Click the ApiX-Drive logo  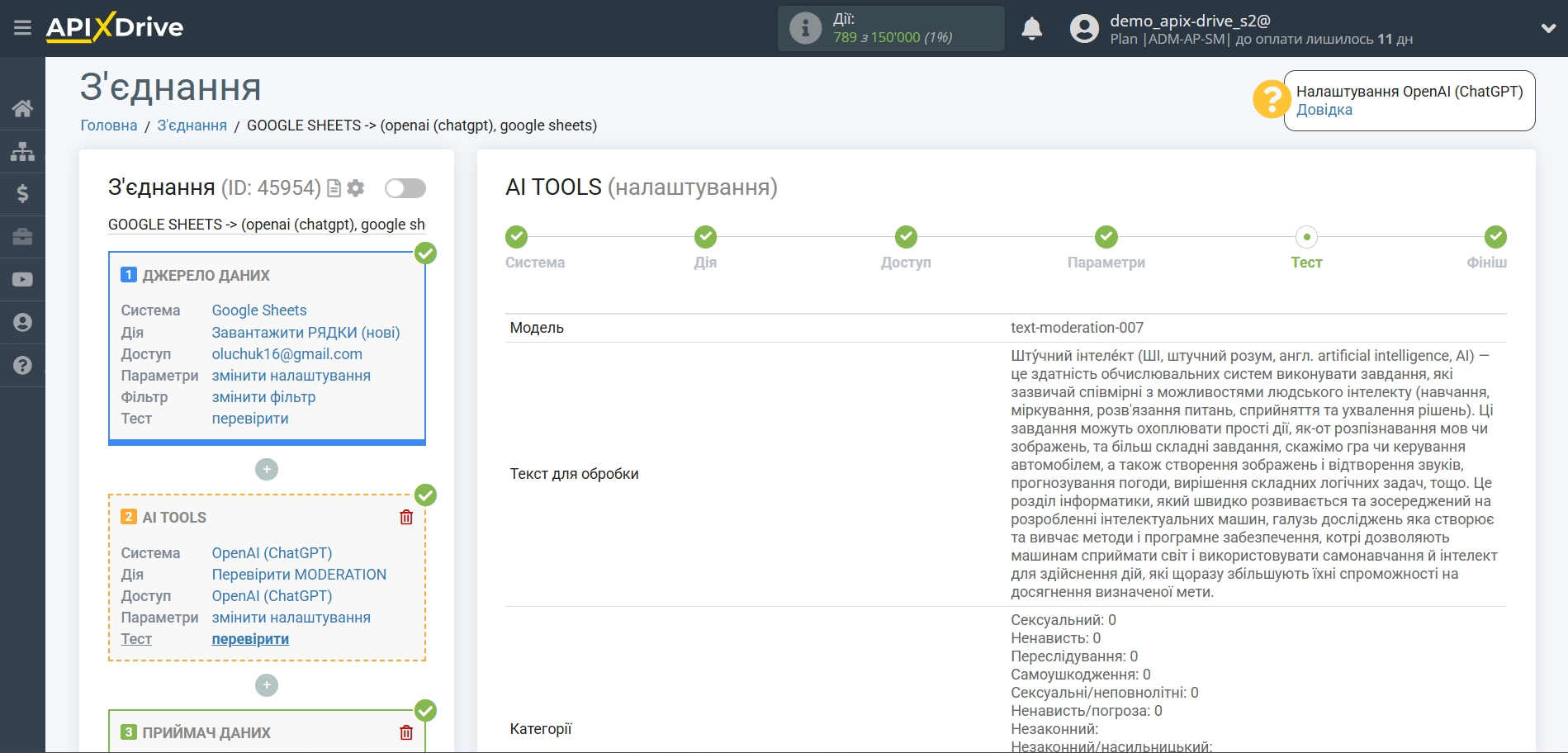[x=115, y=27]
